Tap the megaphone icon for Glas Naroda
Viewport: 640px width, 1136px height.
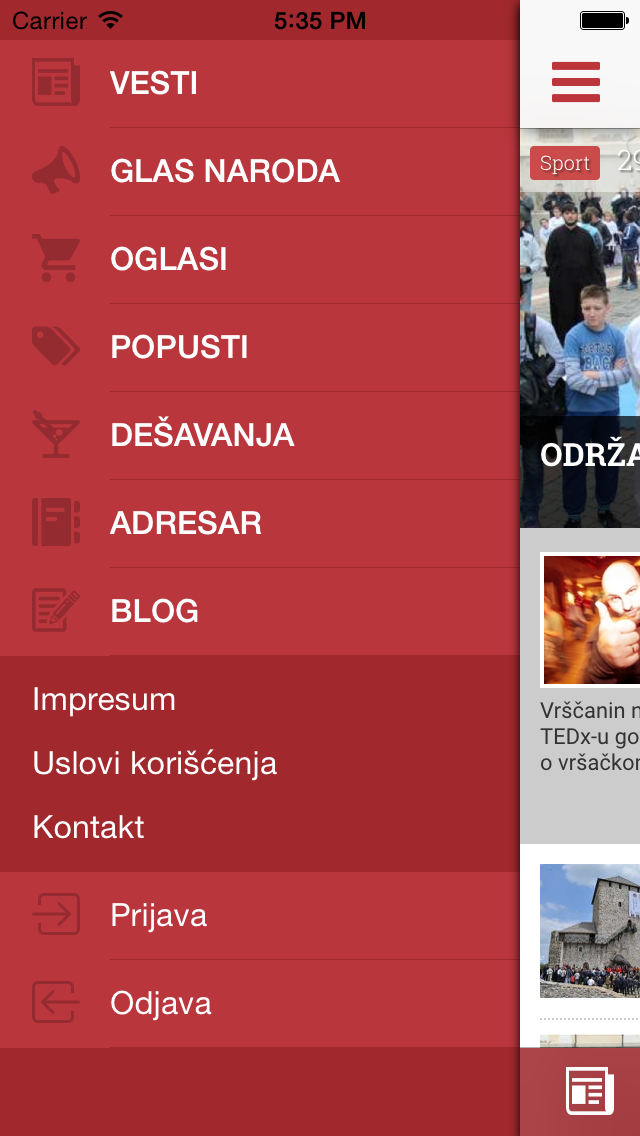tap(56, 171)
